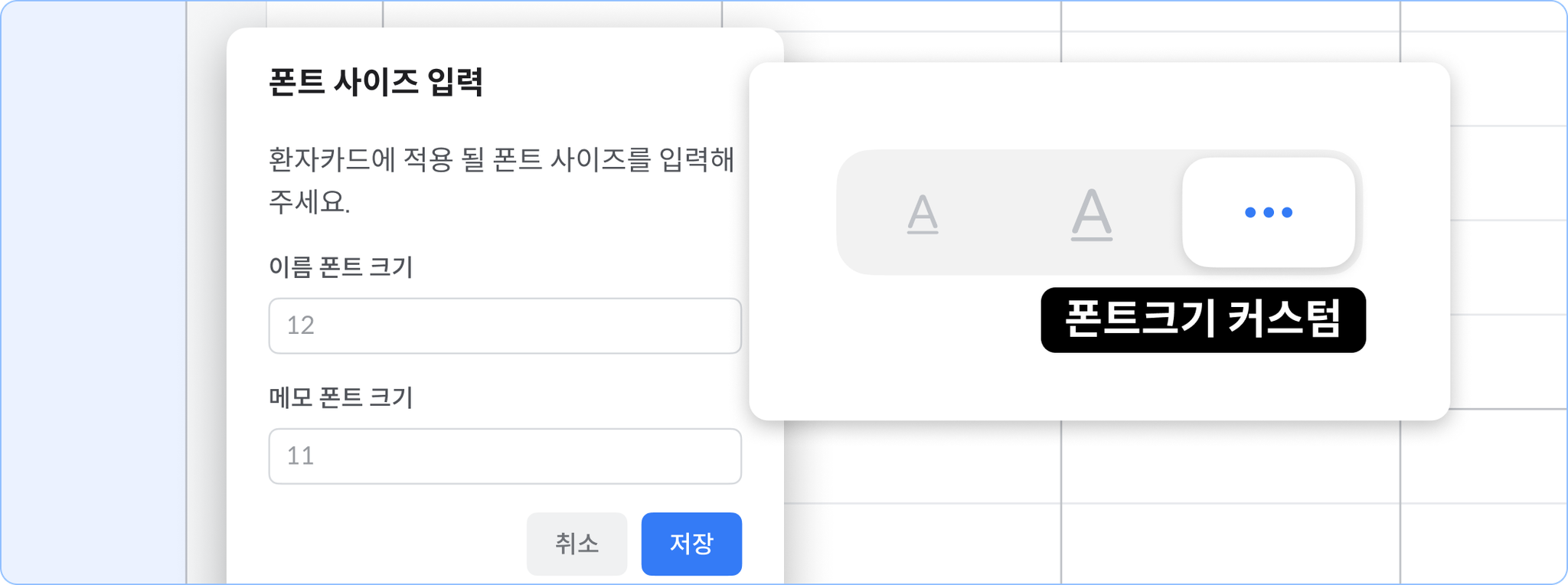Click the gray segmented control between the A icons

[1007, 212]
